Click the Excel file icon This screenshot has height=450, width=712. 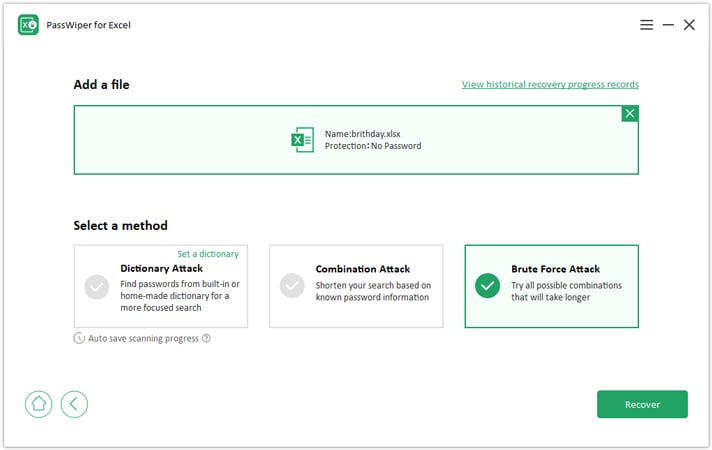click(302, 140)
